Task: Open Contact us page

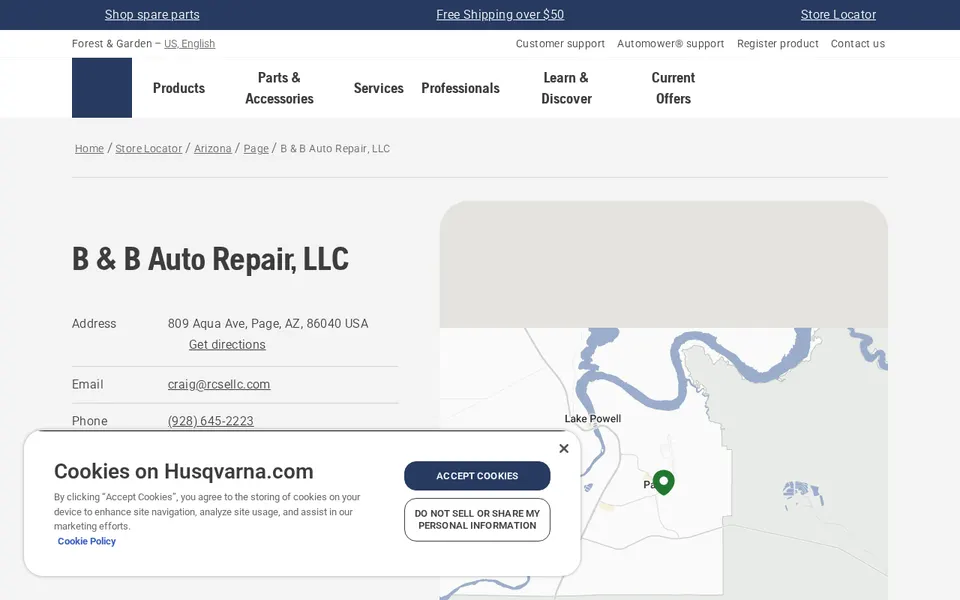Action: (858, 43)
